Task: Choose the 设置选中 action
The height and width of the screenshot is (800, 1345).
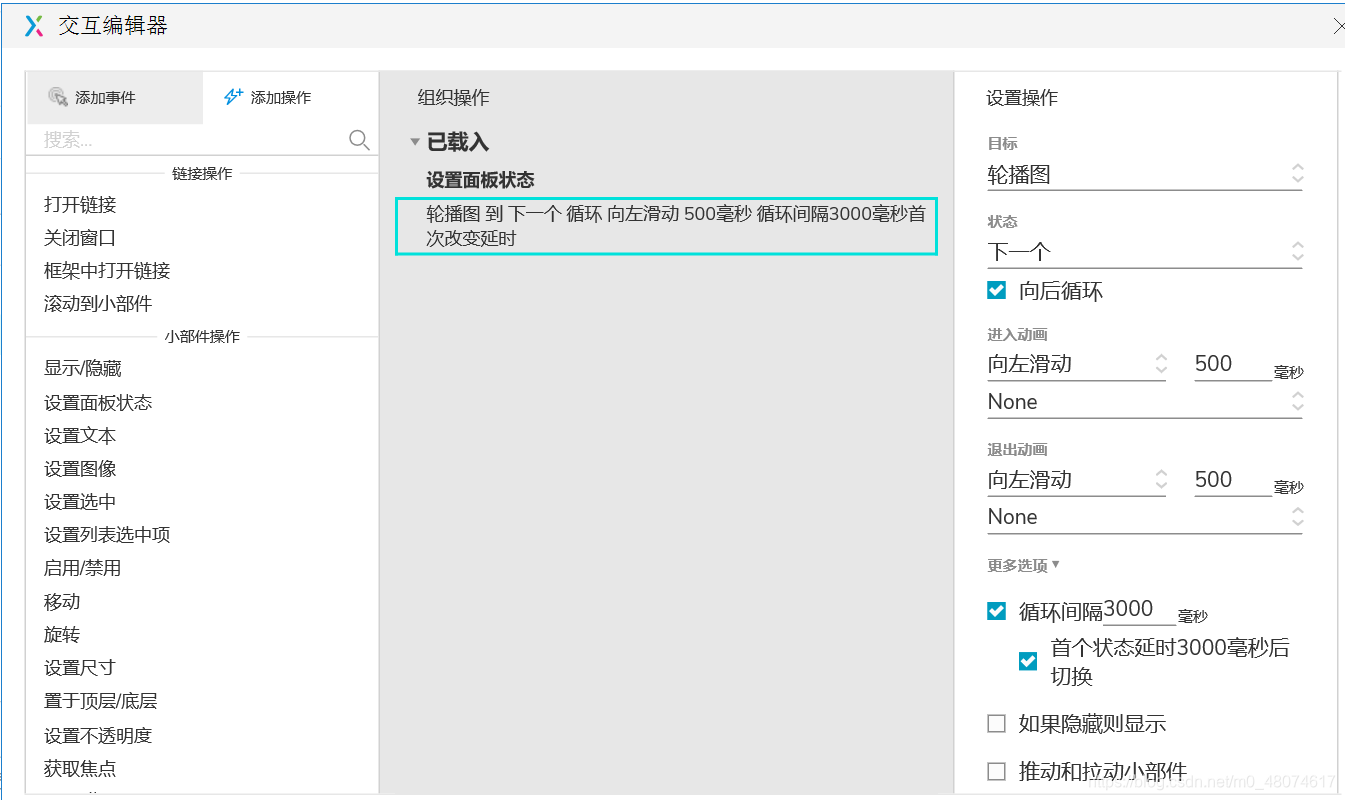Action: click(x=80, y=502)
